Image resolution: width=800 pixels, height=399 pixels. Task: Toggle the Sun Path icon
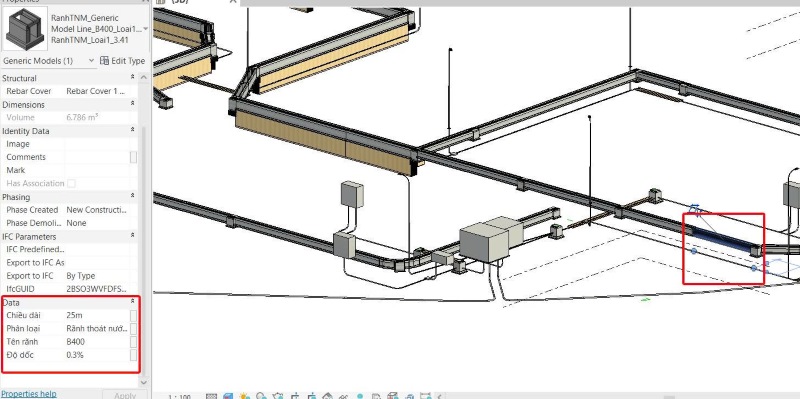(245, 396)
